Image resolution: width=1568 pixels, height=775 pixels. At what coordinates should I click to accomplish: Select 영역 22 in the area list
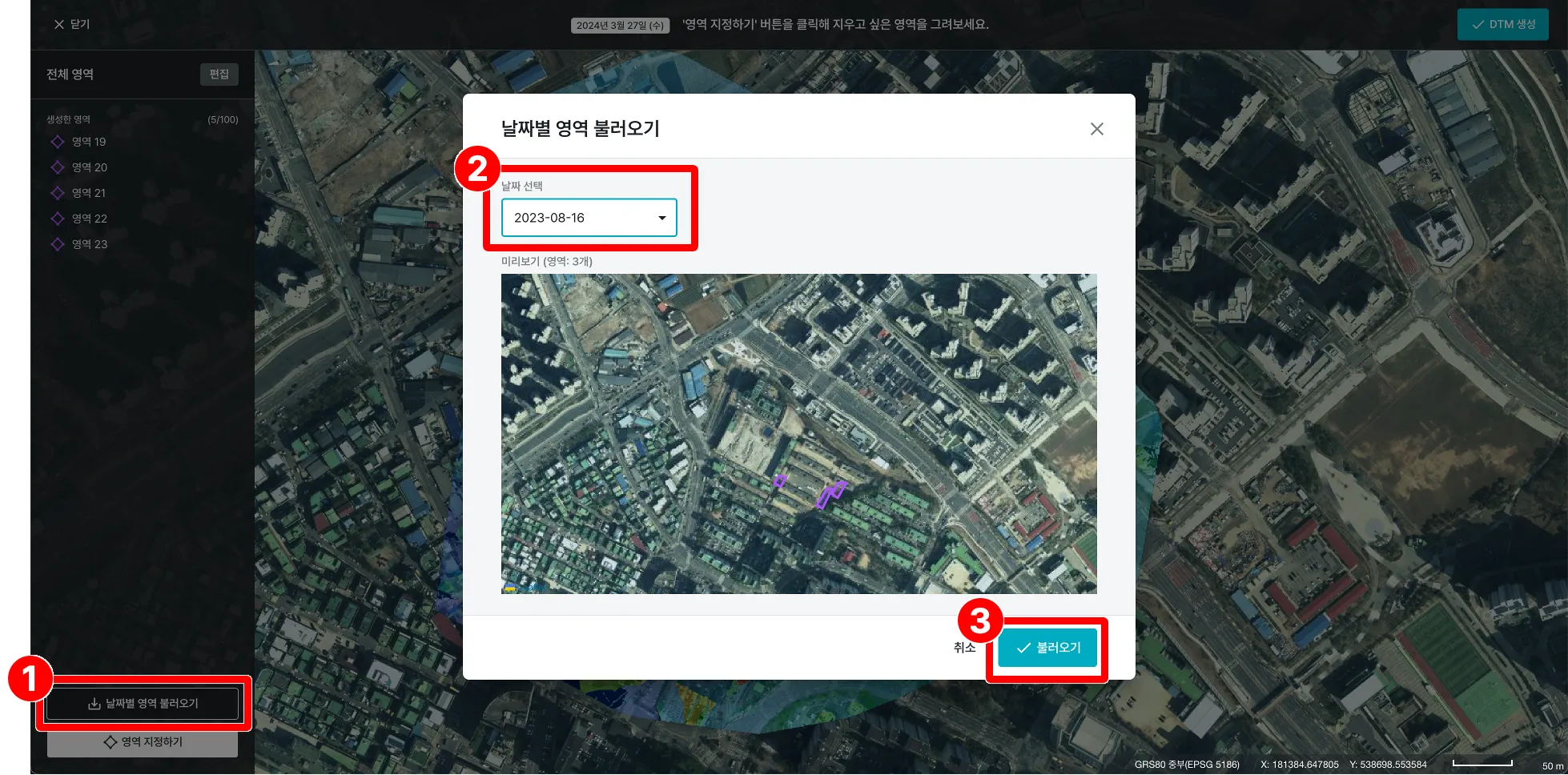pyautogui.click(x=89, y=219)
